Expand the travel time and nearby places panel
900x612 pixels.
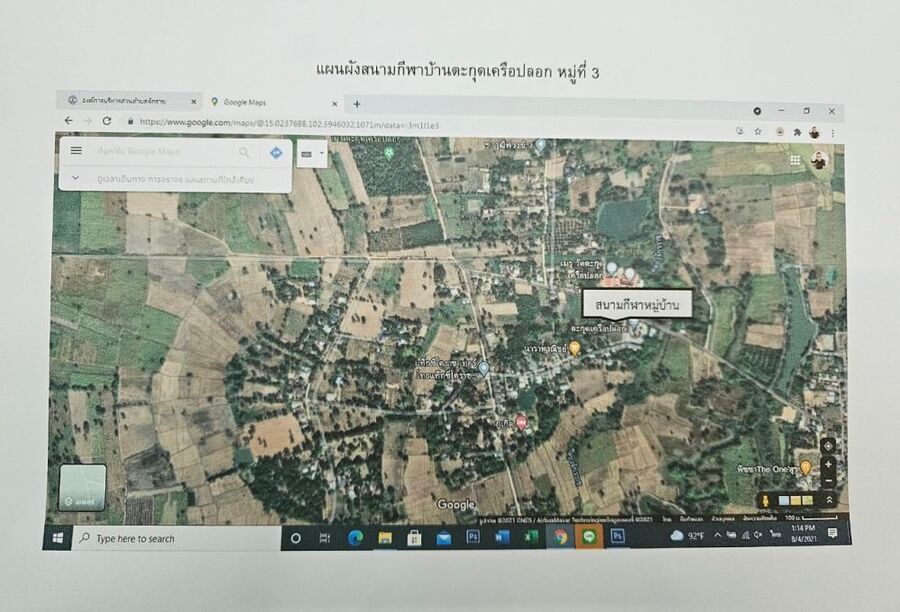[75, 179]
